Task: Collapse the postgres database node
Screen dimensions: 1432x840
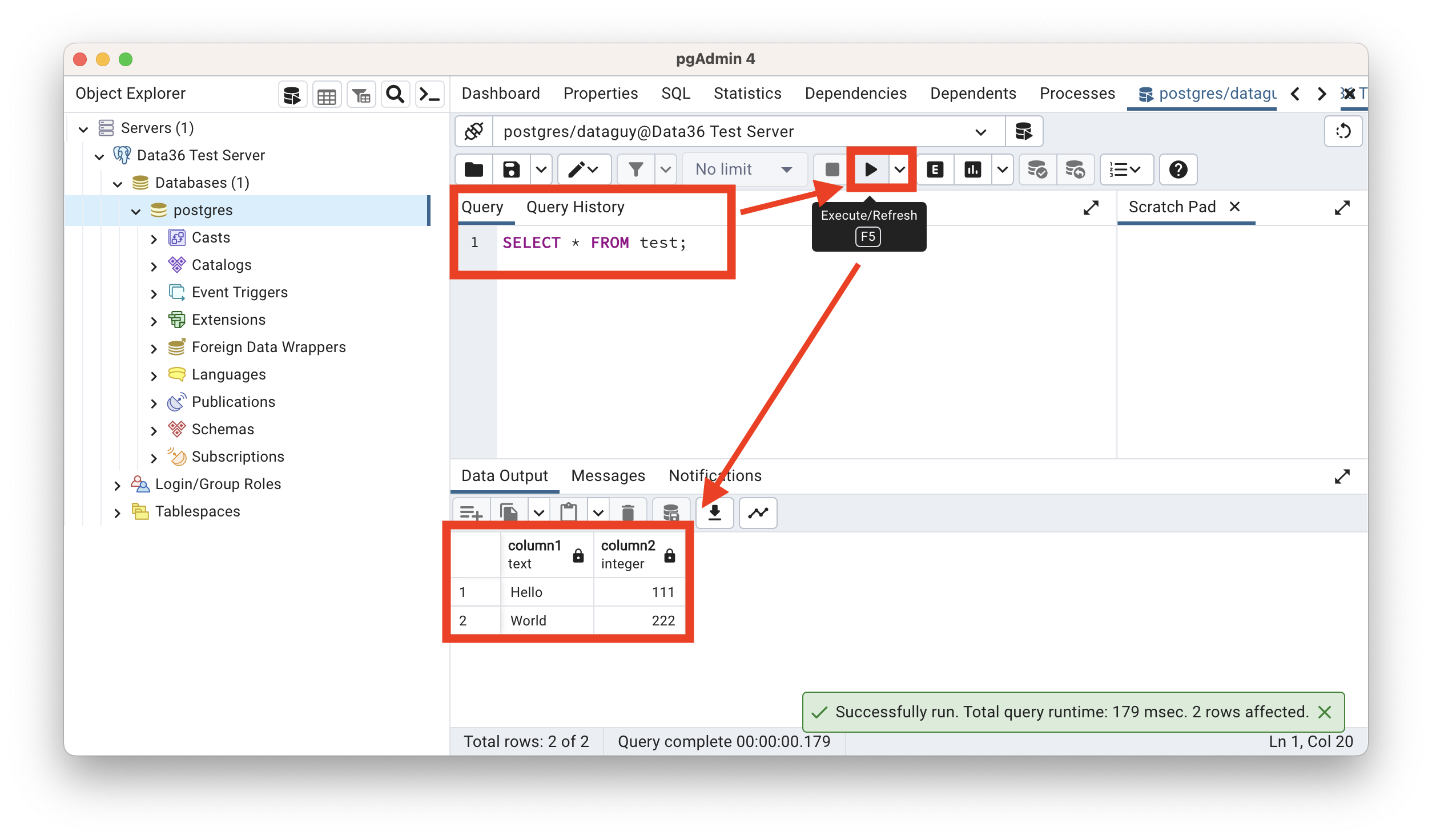Action: tap(136, 211)
